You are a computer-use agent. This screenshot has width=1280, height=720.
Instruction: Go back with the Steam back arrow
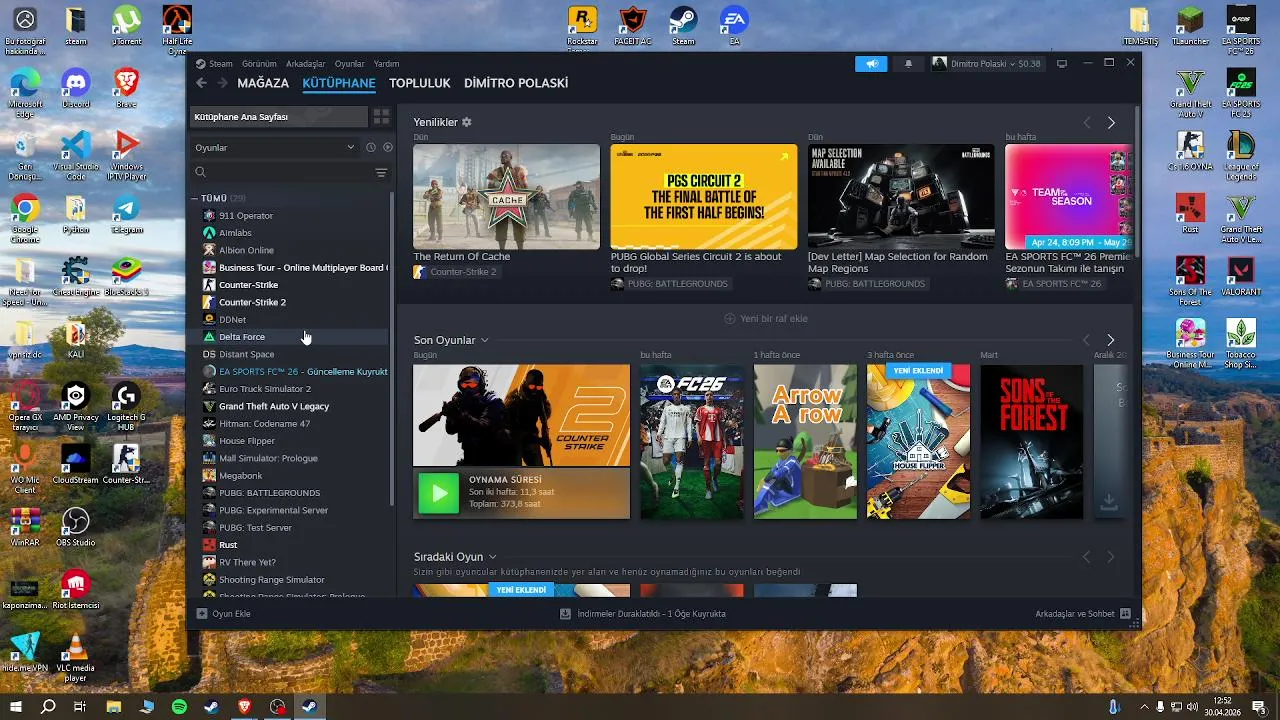[x=201, y=83]
